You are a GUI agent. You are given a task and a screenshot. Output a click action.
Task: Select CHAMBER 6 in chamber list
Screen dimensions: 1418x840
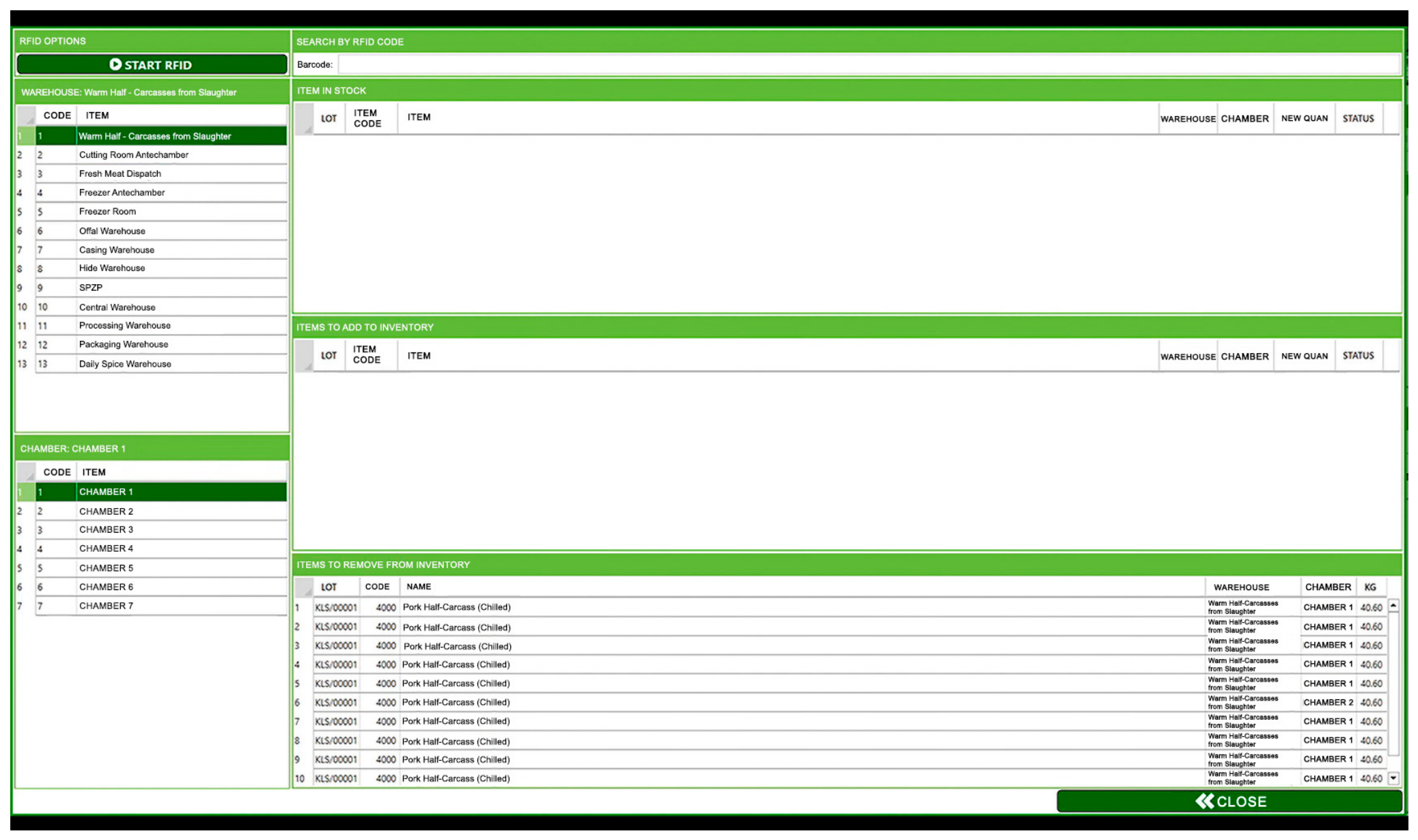click(x=152, y=587)
